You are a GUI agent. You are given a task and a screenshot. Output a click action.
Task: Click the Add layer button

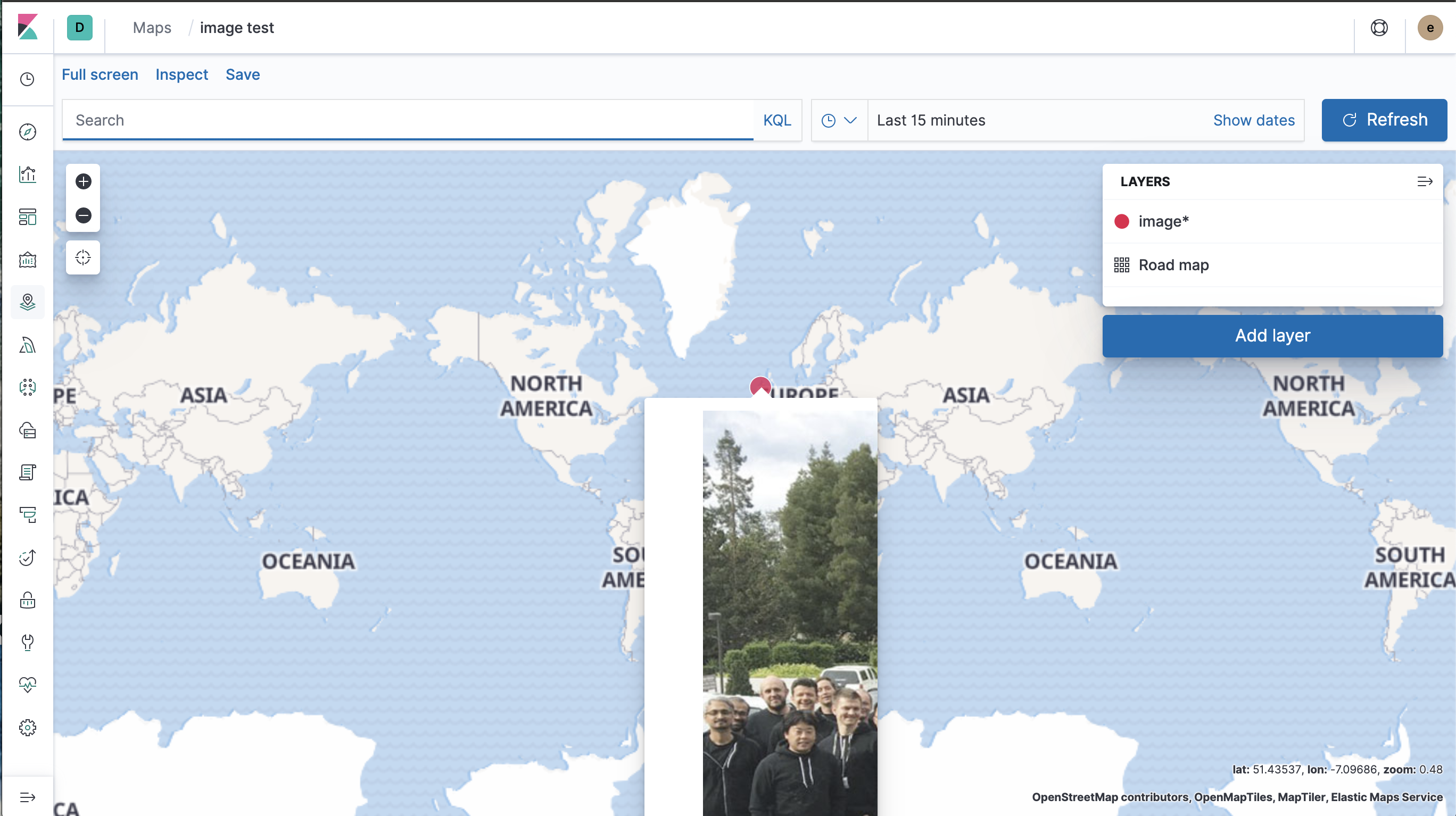point(1272,336)
